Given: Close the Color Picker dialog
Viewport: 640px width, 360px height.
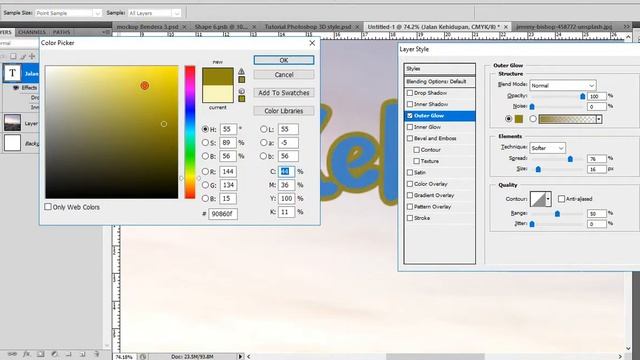Looking at the screenshot, I should click(312, 43).
